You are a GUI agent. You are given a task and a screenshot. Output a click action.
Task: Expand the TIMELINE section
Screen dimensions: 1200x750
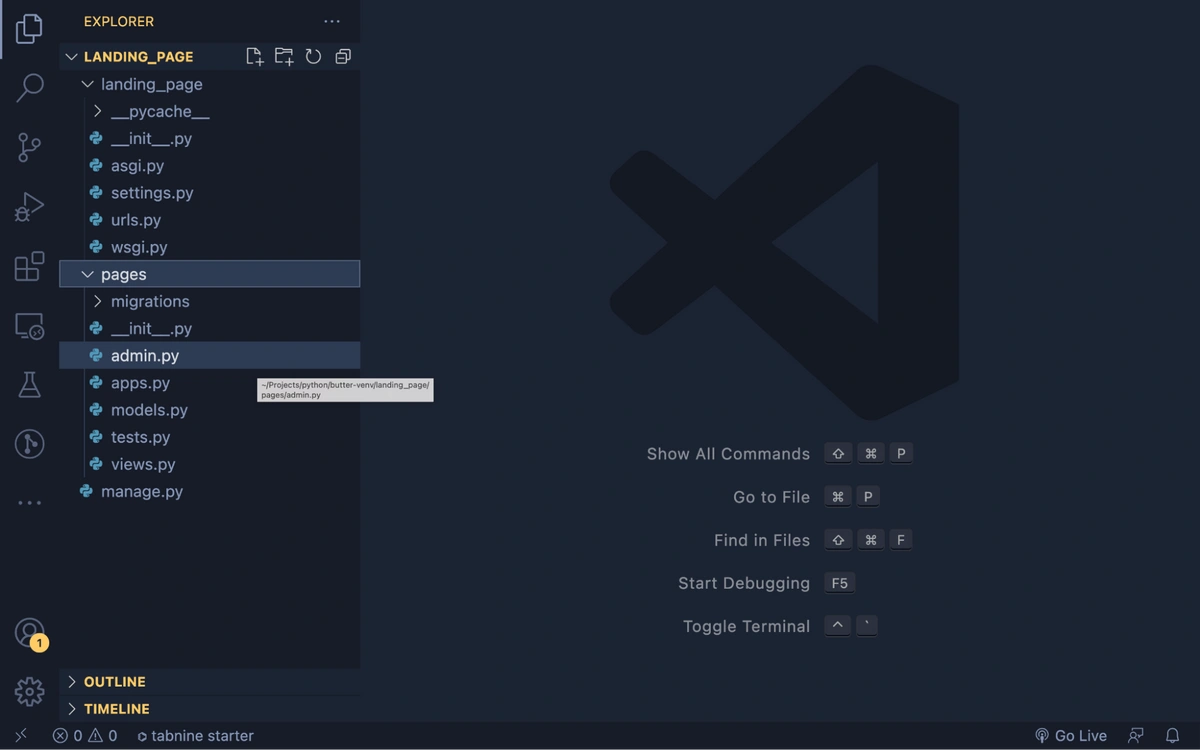[210, 708]
